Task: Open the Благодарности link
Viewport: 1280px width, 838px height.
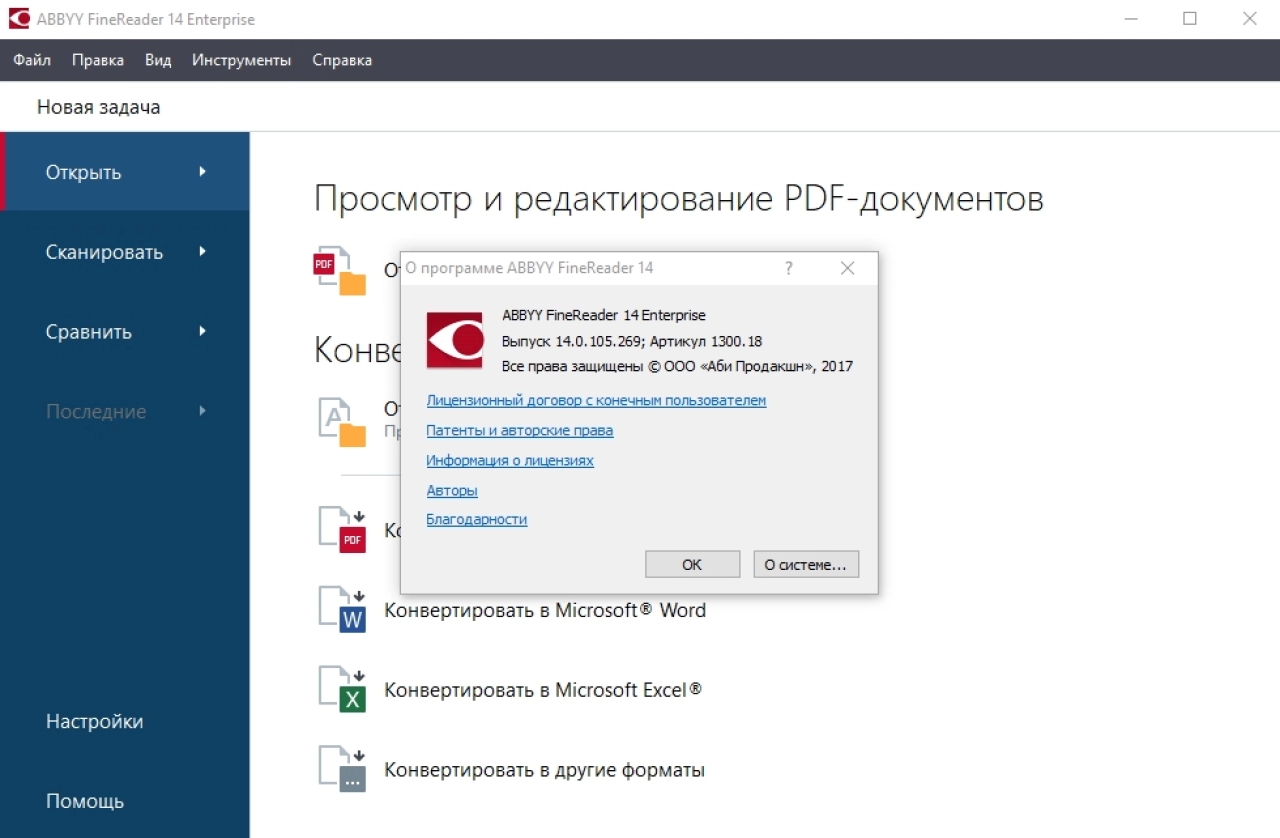Action: point(476,519)
